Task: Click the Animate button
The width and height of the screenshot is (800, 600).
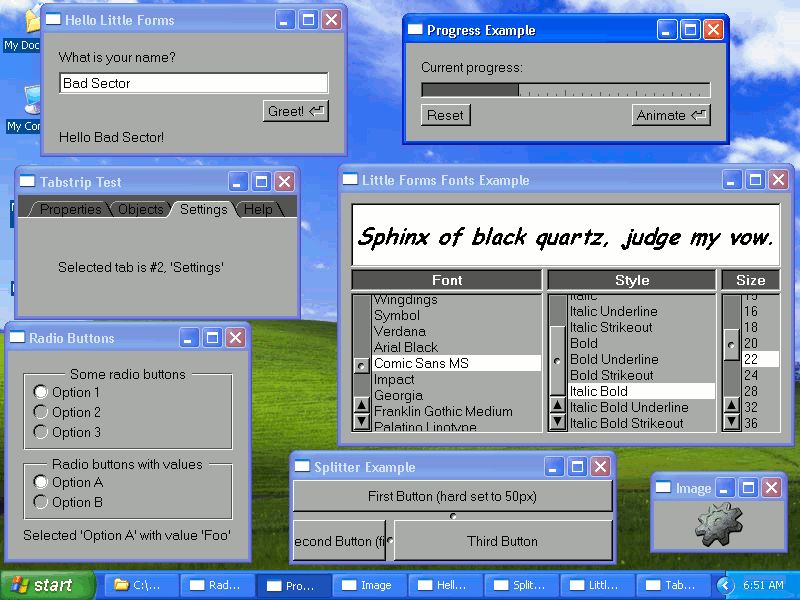Action: (x=671, y=115)
